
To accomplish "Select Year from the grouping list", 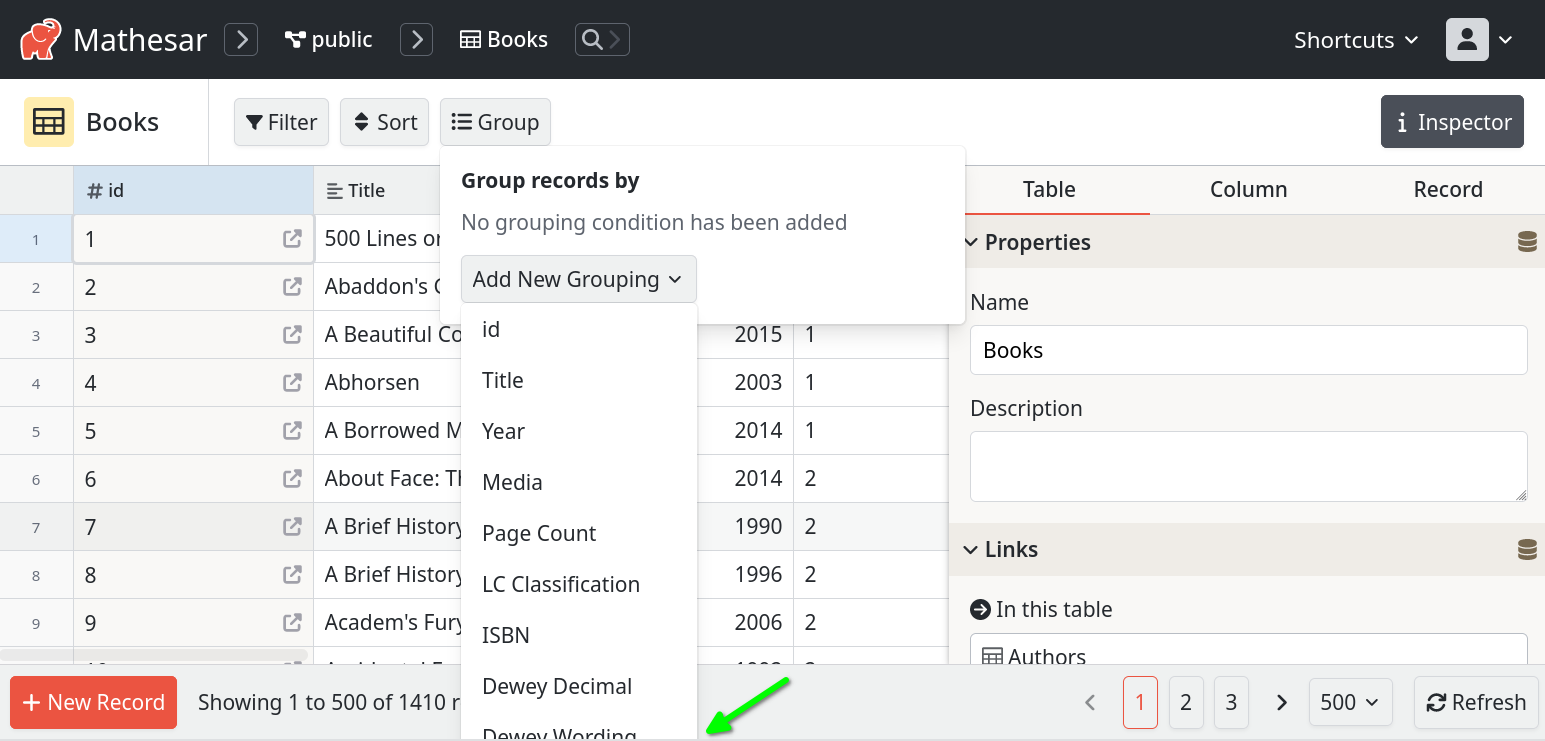I will click(x=502, y=431).
